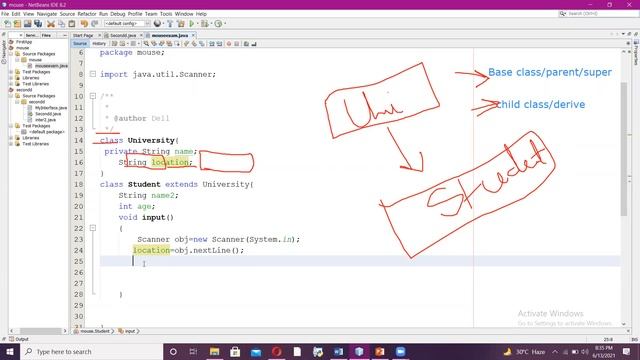
Task: Open the Tools menu
Action: pyautogui.click(x=166, y=14)
